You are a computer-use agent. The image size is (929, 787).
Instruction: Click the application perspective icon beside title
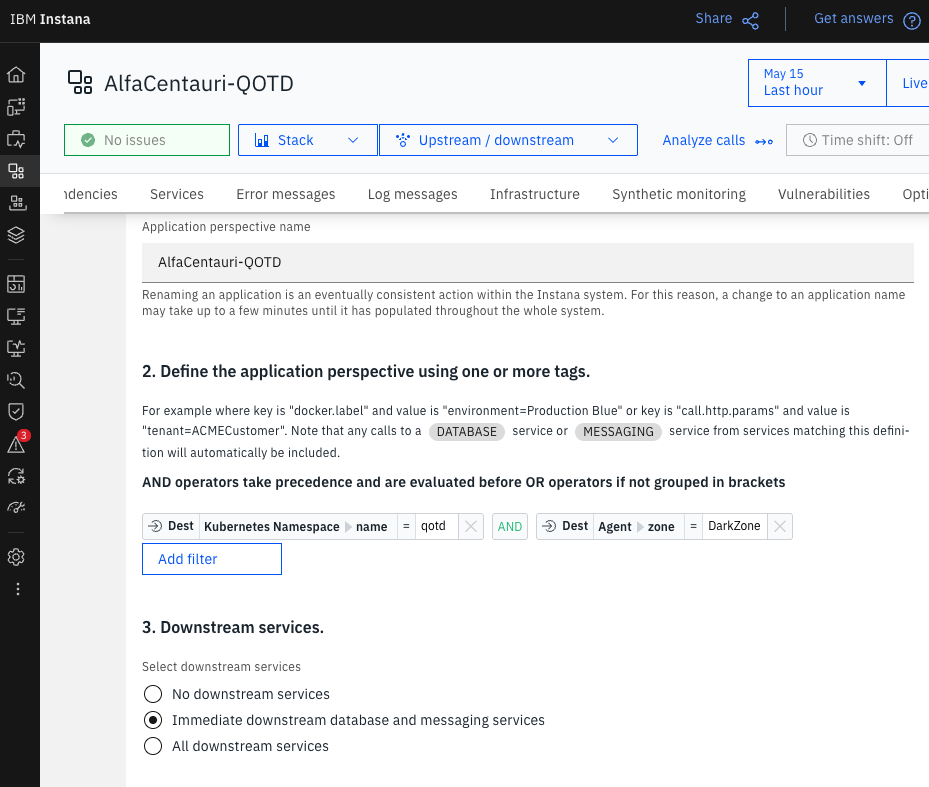(x=80, y=82)
